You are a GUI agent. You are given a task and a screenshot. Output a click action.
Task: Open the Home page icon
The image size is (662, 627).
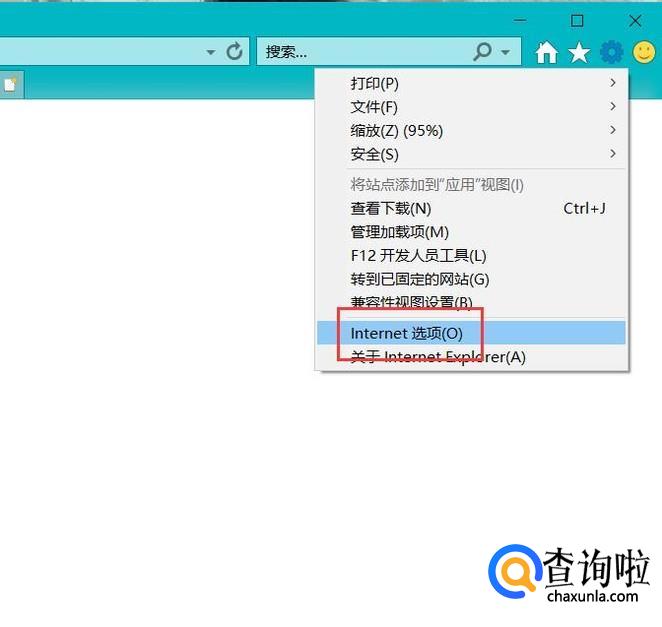pyautogui.click(x=546, y=52)
